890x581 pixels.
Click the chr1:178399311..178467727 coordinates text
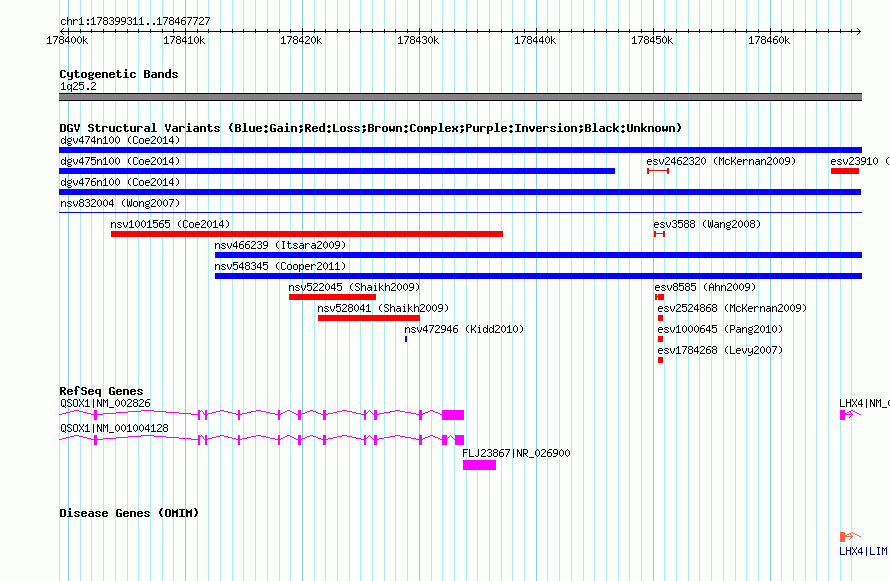coord(135,22)
